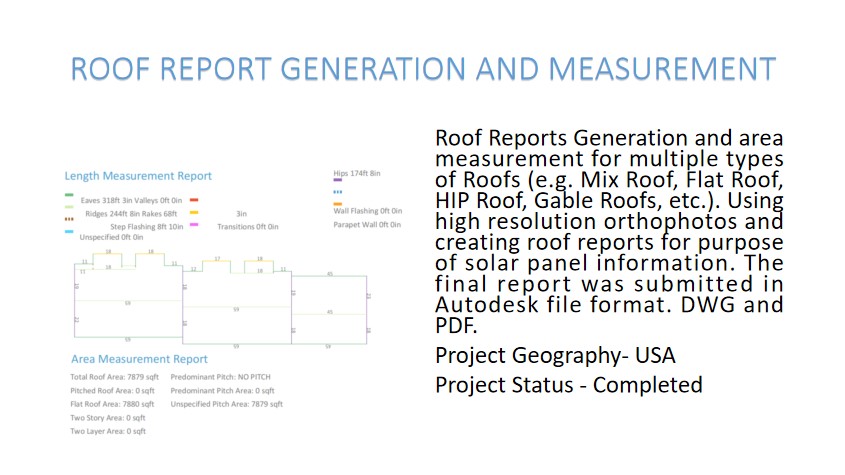Select the purple Hips legend marker
The height and width of the screenshot is (475, 845).
coord(338,180)
